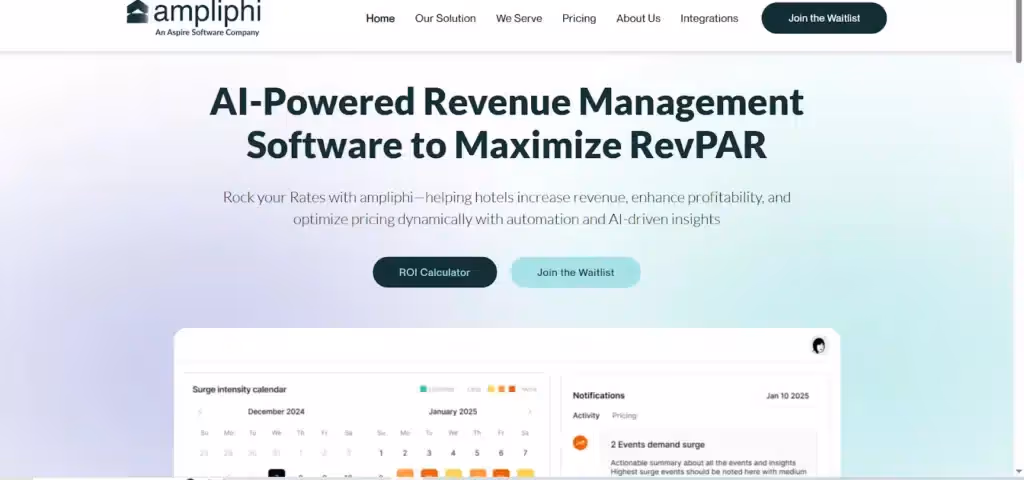Click the dark orange high-intensity legend swatch
Image resolution: width=1024 pixels, height=480 pixels.
pos(512,389)
